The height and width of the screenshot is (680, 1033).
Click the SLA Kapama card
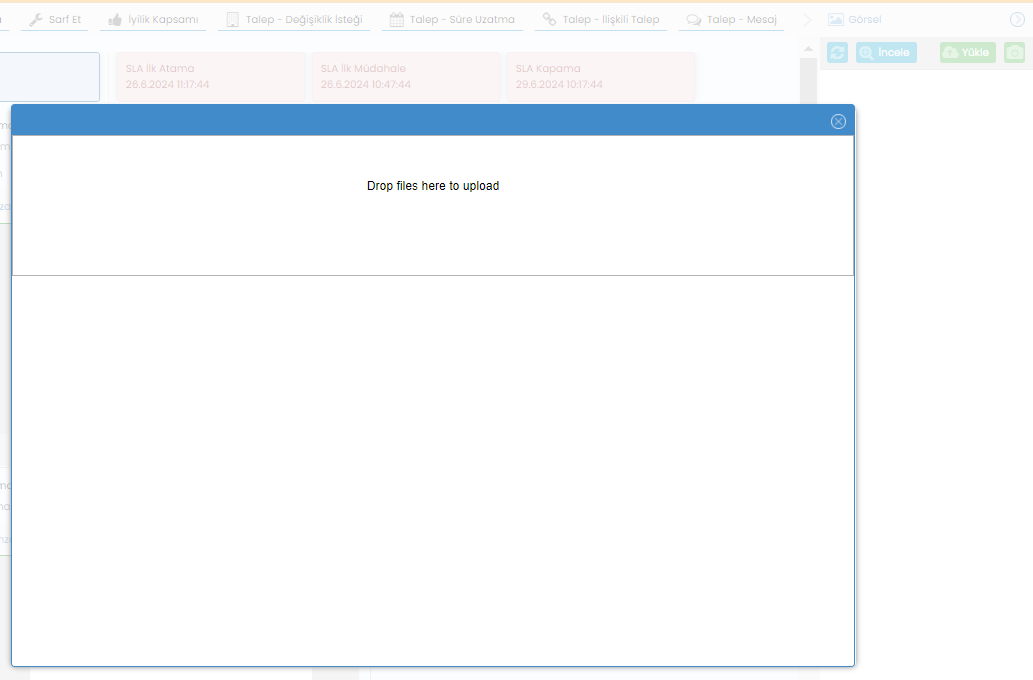[x=601, y=76]
